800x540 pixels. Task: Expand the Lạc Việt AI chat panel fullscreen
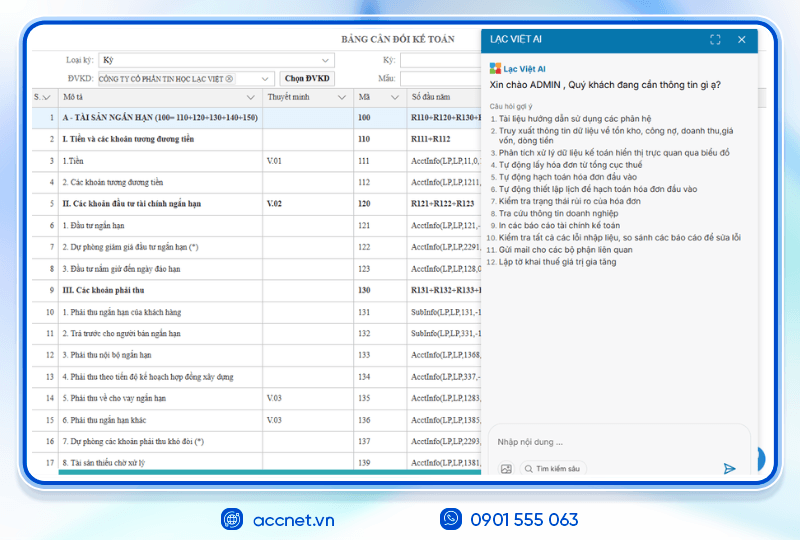715,40
